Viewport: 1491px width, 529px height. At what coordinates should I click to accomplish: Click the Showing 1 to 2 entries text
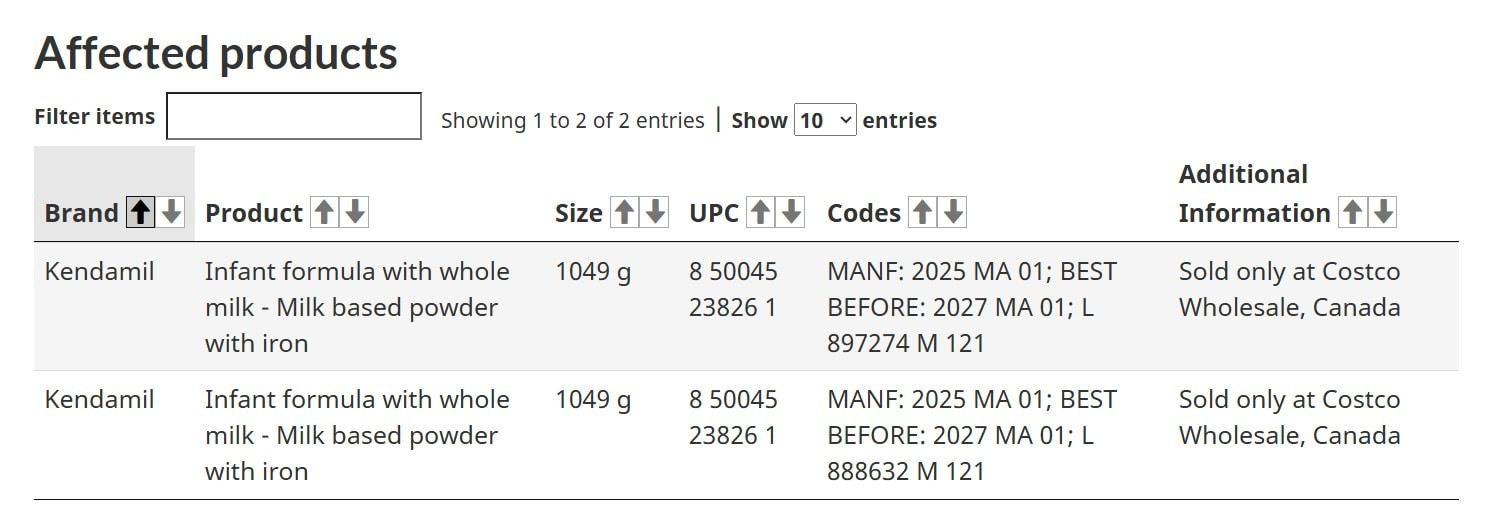pyautogui.click(x=572, y=121)
